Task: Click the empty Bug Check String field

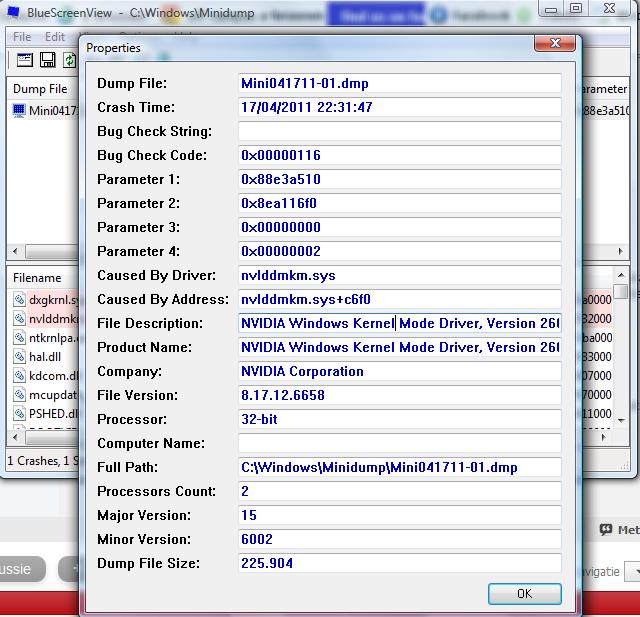Action: (400, 131)
